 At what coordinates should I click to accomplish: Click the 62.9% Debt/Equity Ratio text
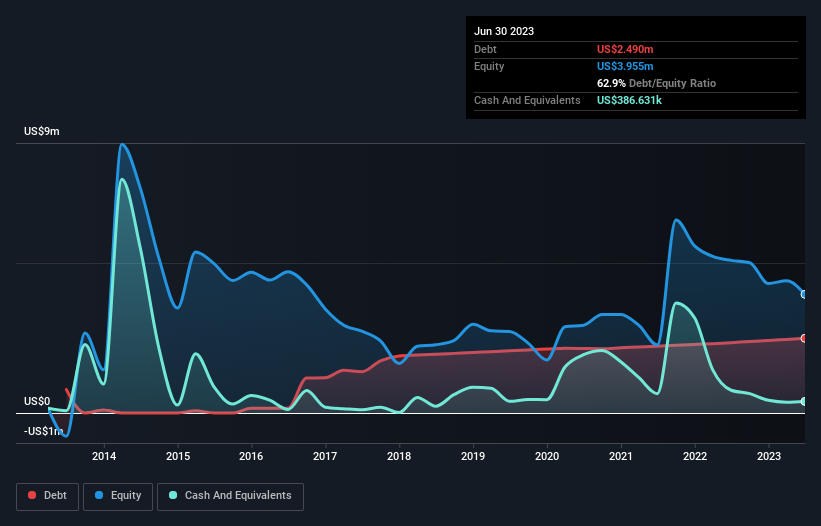(x=657, y=83)
